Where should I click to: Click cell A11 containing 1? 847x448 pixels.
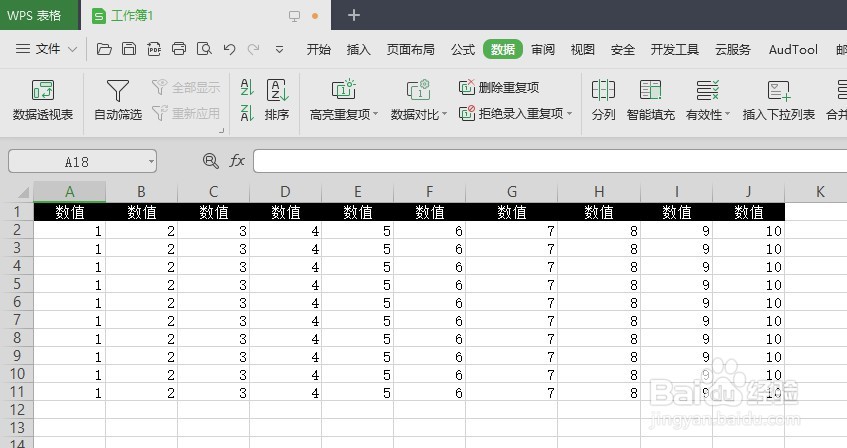(x=70, y=393)
